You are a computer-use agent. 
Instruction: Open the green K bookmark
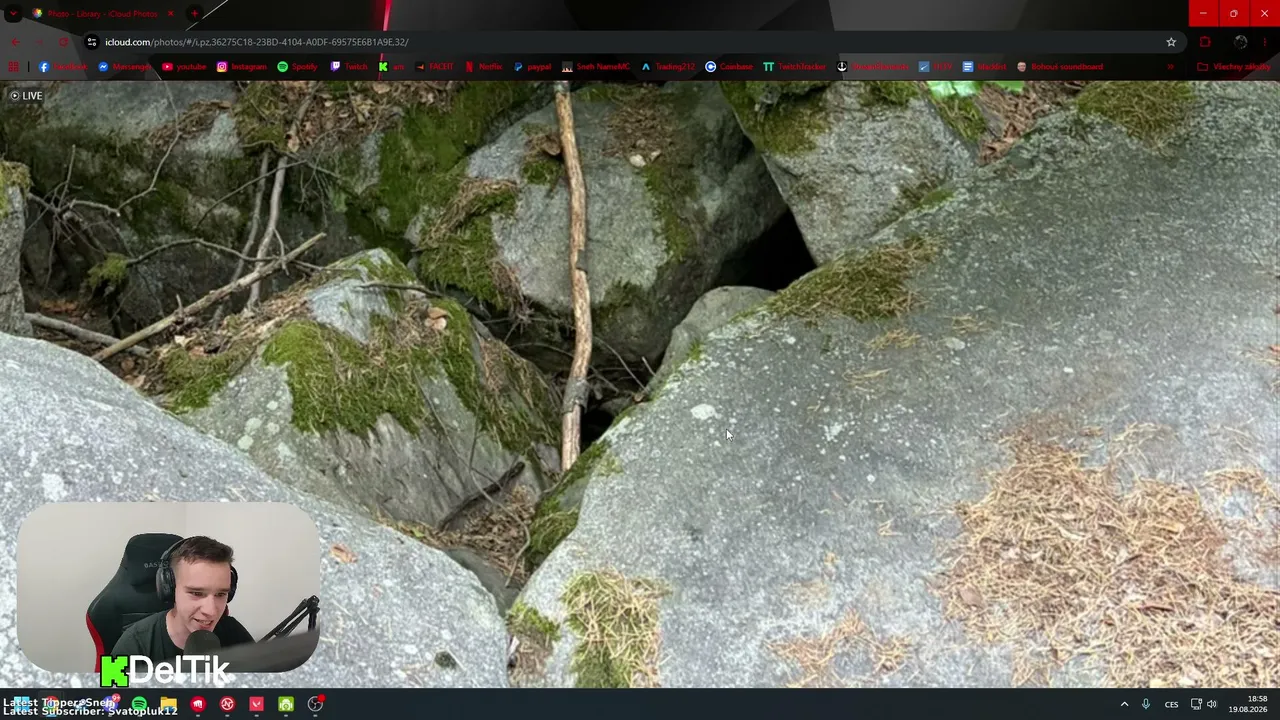pos(391,67)
